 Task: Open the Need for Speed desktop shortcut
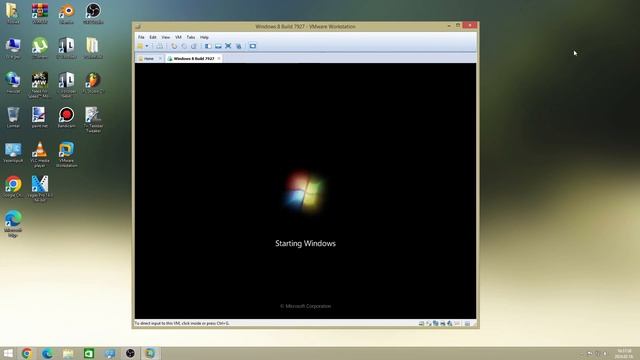click(x=40, y=85)
